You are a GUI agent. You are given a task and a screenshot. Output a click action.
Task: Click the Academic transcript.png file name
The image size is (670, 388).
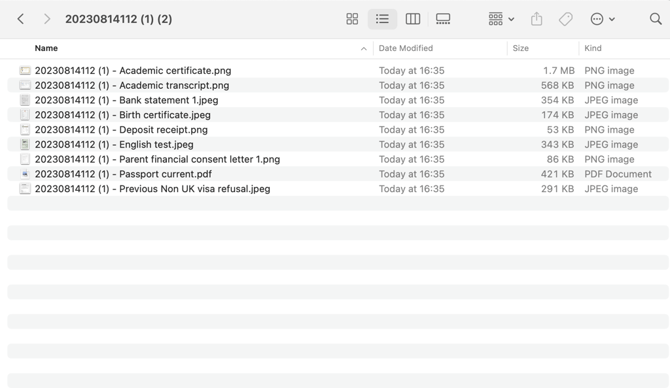point(132,85)
